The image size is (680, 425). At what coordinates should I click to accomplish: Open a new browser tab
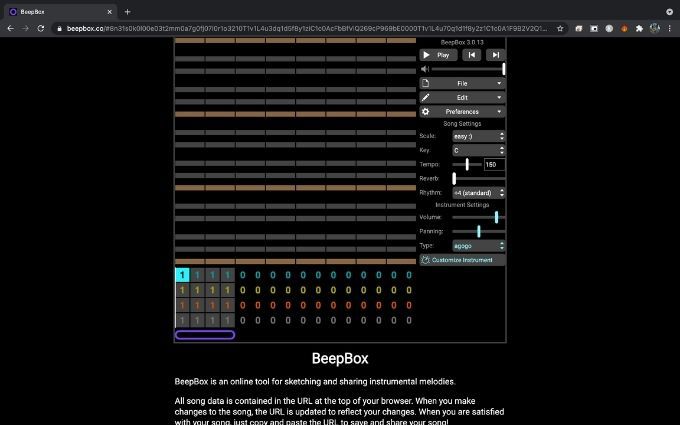click(128, 12)
